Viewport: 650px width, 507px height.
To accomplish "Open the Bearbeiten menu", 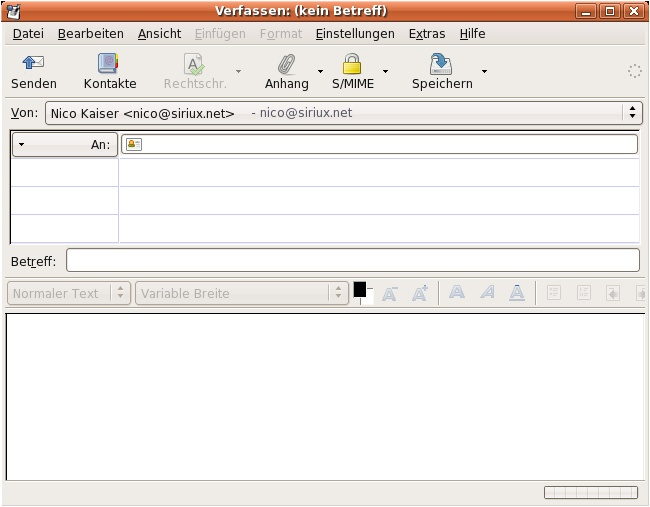I will (x=91, y=34).
